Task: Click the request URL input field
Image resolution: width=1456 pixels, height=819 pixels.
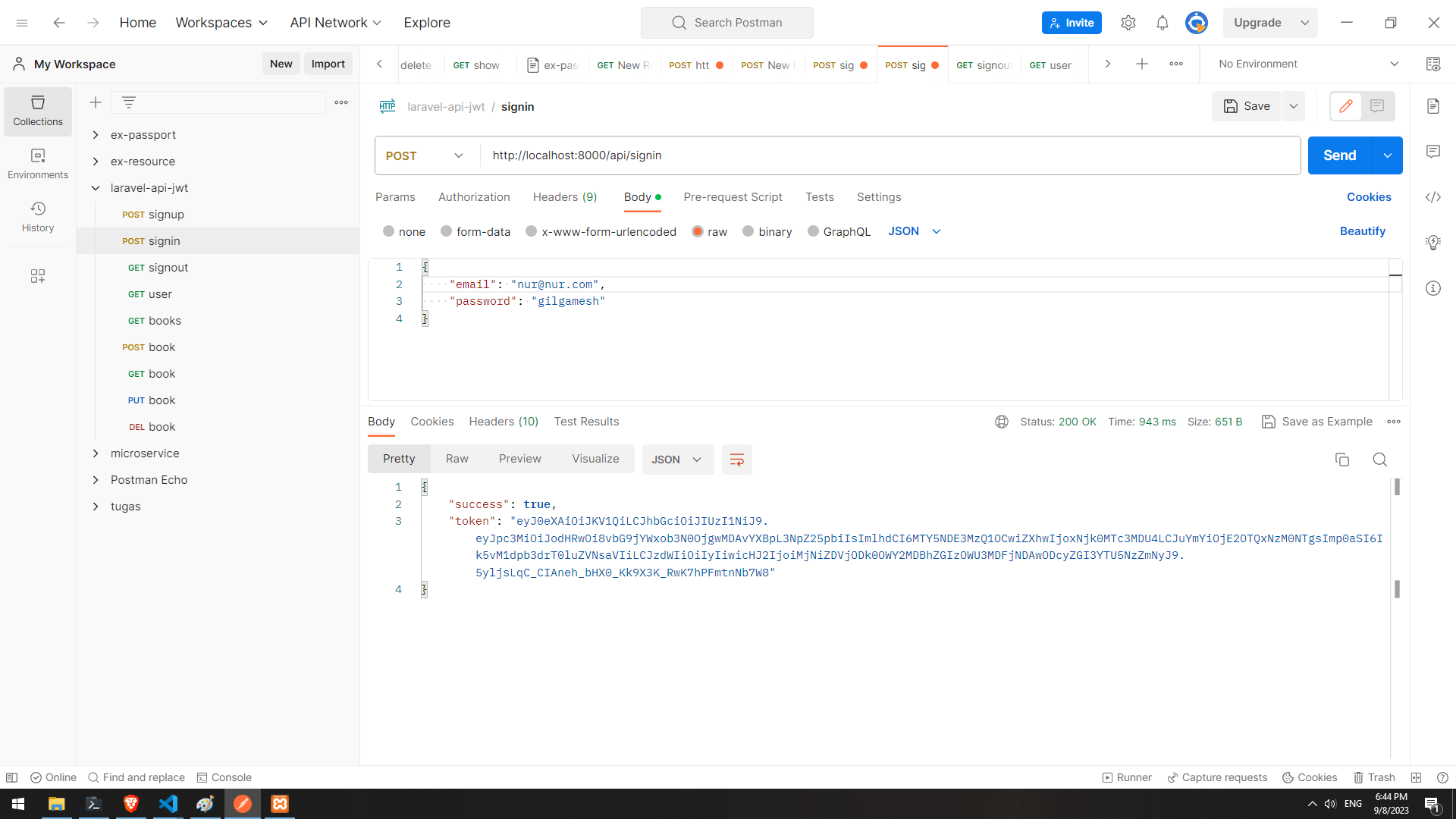Action: click(x=887, y=155)
